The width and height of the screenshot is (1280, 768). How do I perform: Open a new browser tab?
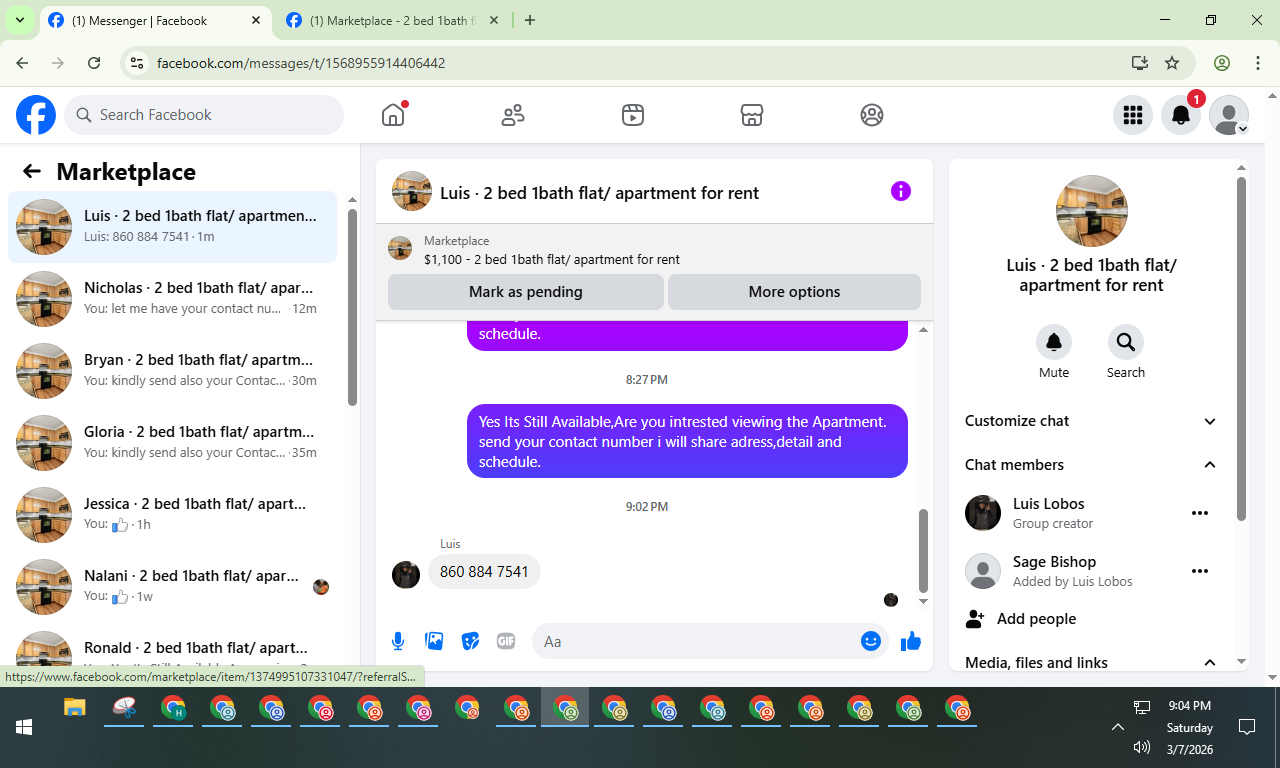tap(530, 21)
